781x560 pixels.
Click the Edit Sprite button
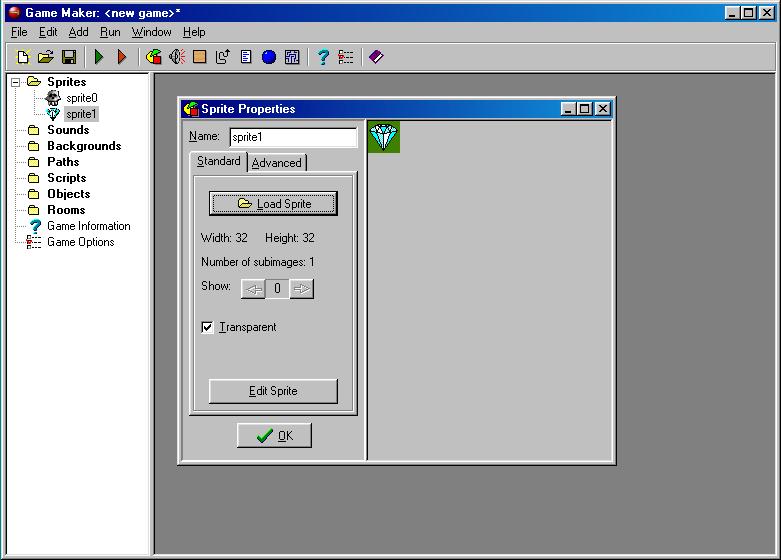[x=273, y=391]
